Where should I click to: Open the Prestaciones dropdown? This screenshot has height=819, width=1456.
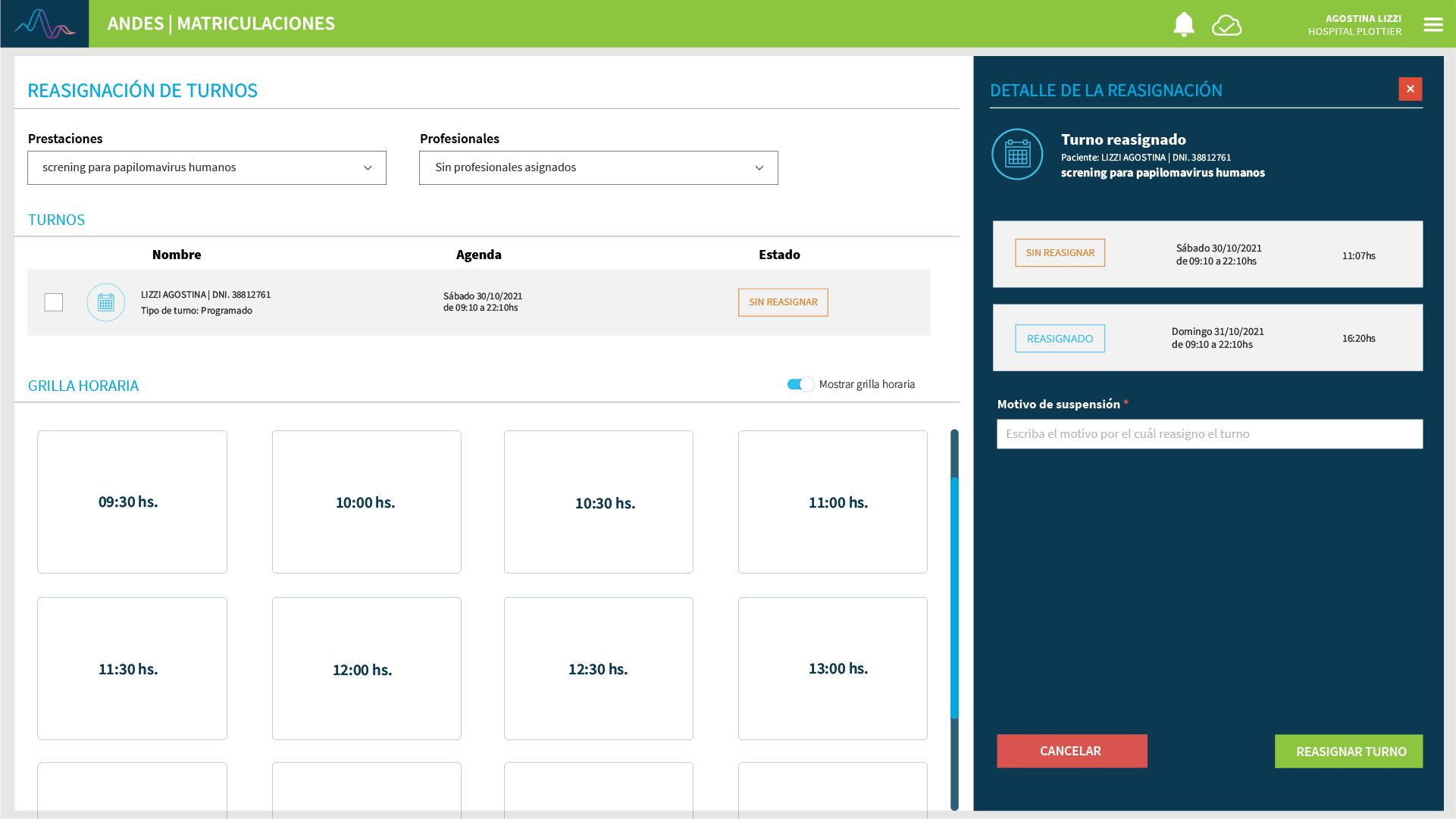(x=206, y=167)
